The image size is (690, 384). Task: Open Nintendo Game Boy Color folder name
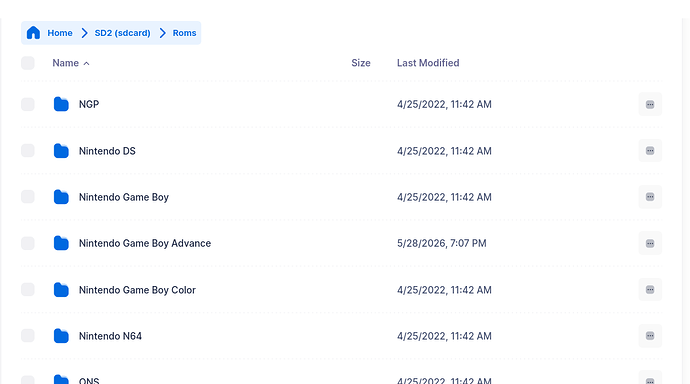[x=137, y=290]
